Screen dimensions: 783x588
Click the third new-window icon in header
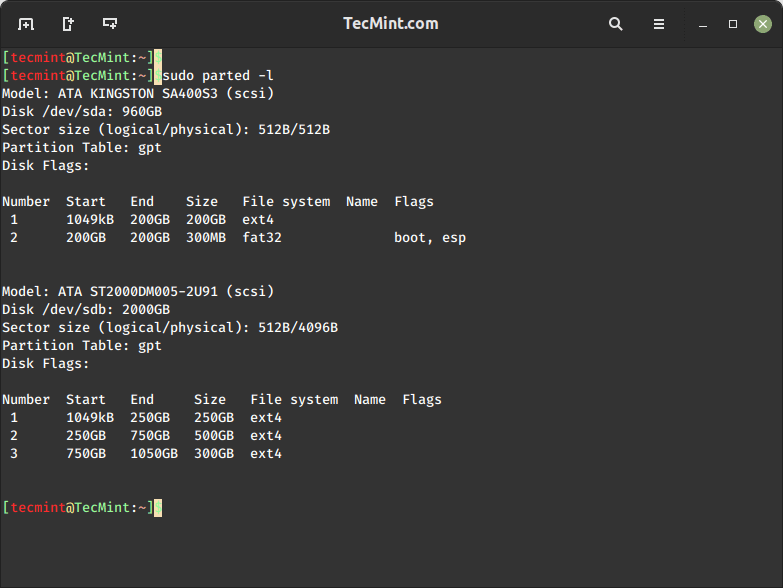(110, 24)
